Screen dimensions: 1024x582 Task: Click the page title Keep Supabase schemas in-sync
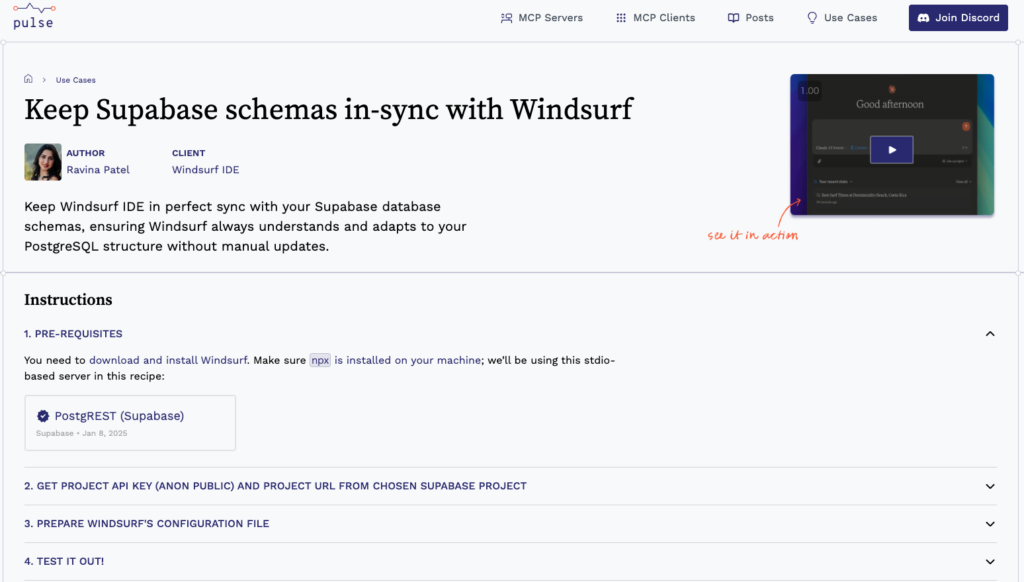point(328,110)
